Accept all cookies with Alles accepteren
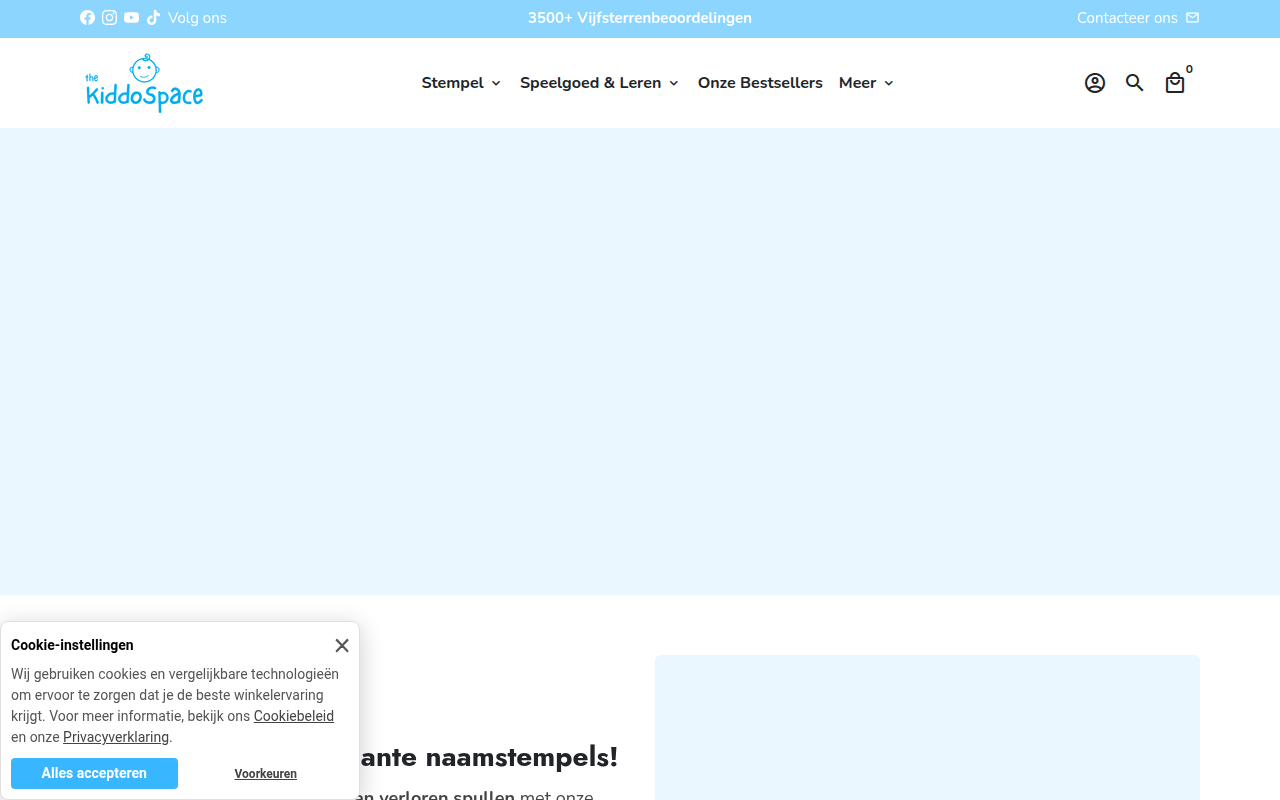The image size is (1280, 800). coord(94,773)
